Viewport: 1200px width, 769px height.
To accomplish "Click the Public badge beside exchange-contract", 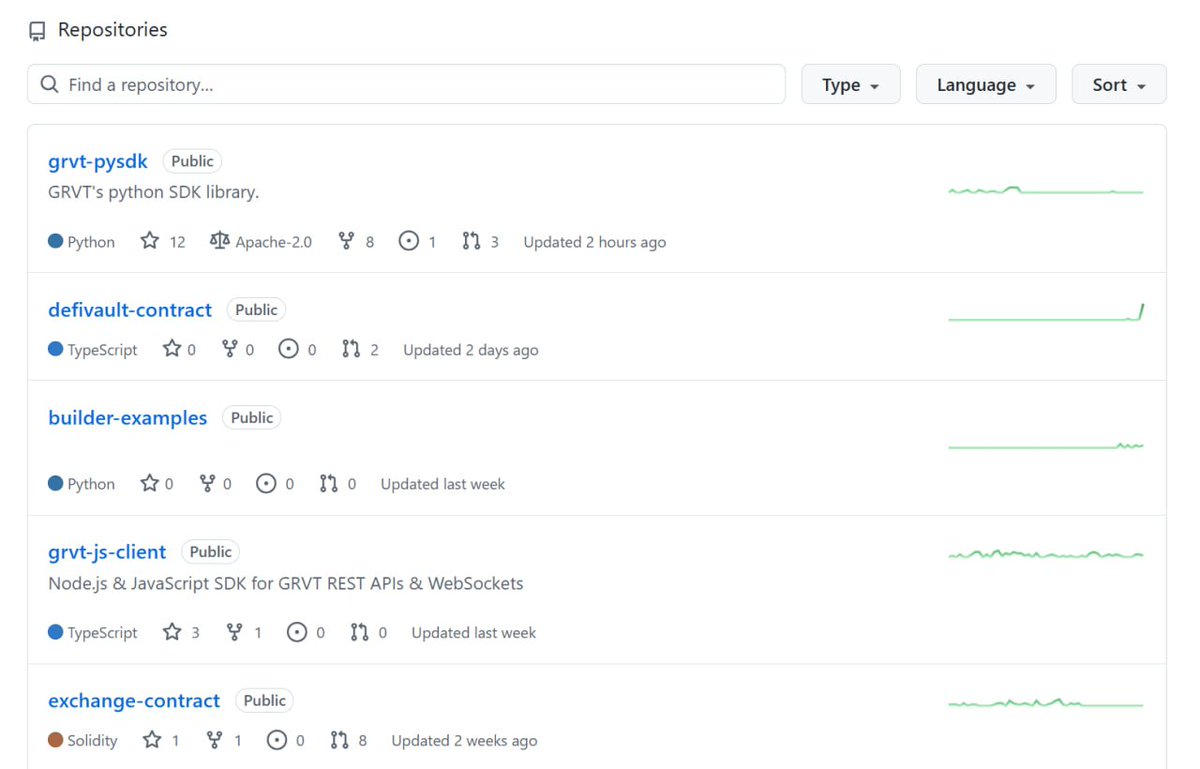I will 264,701.
